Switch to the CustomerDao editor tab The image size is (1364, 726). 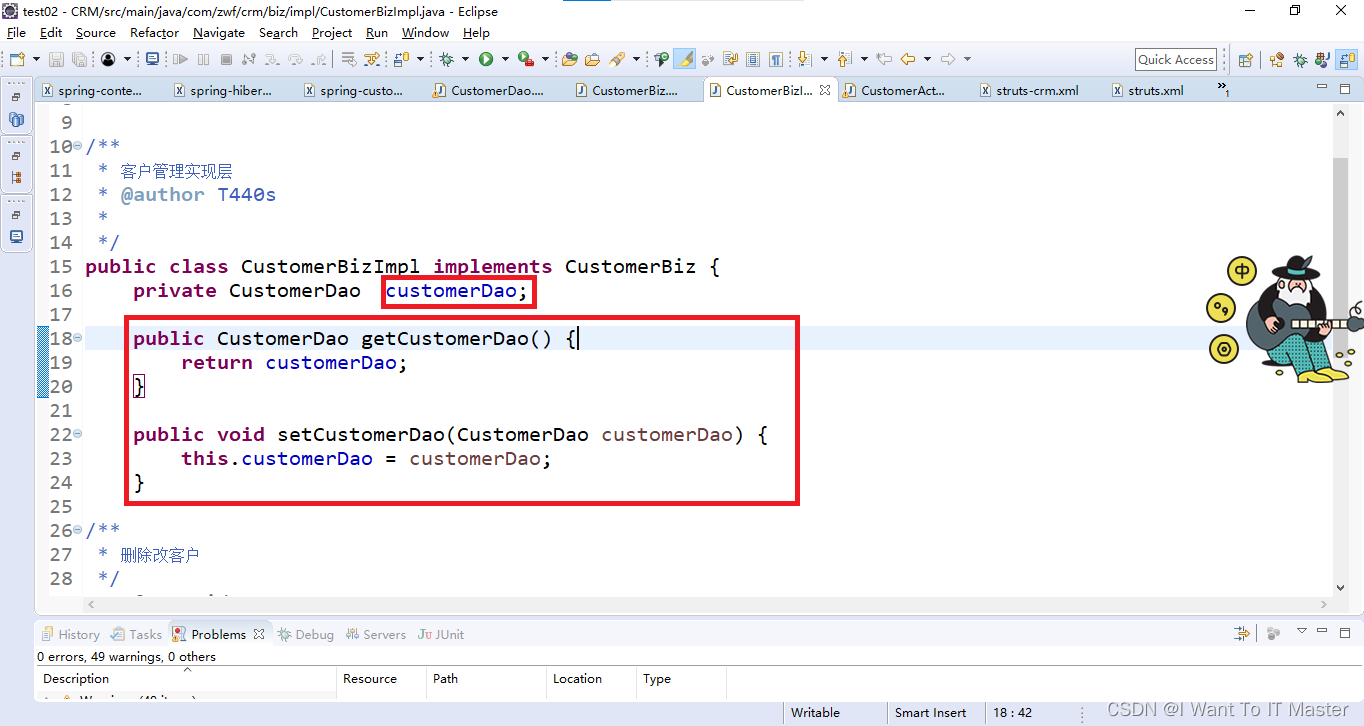click(x=490, y=90)
